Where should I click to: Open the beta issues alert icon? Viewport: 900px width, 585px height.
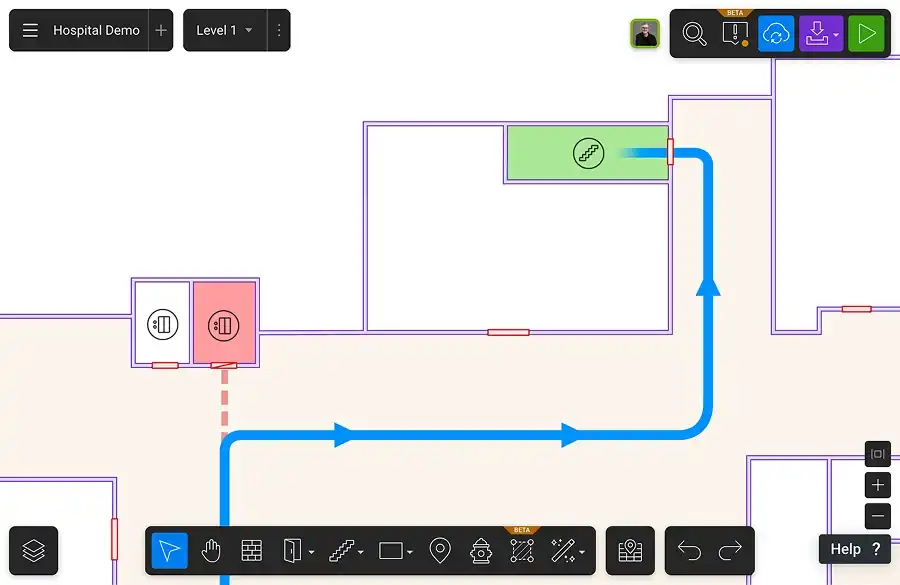(x=735, y=33)
